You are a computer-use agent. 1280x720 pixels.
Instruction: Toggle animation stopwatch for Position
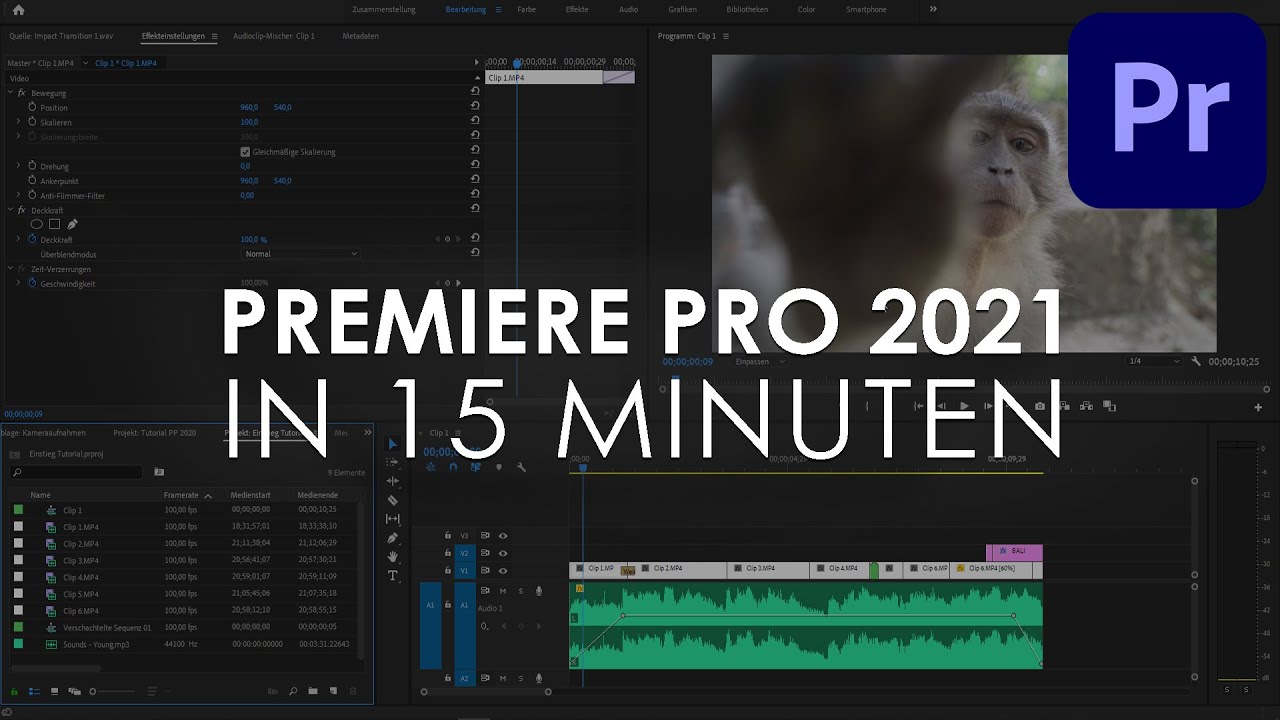[x=32, y=107]
